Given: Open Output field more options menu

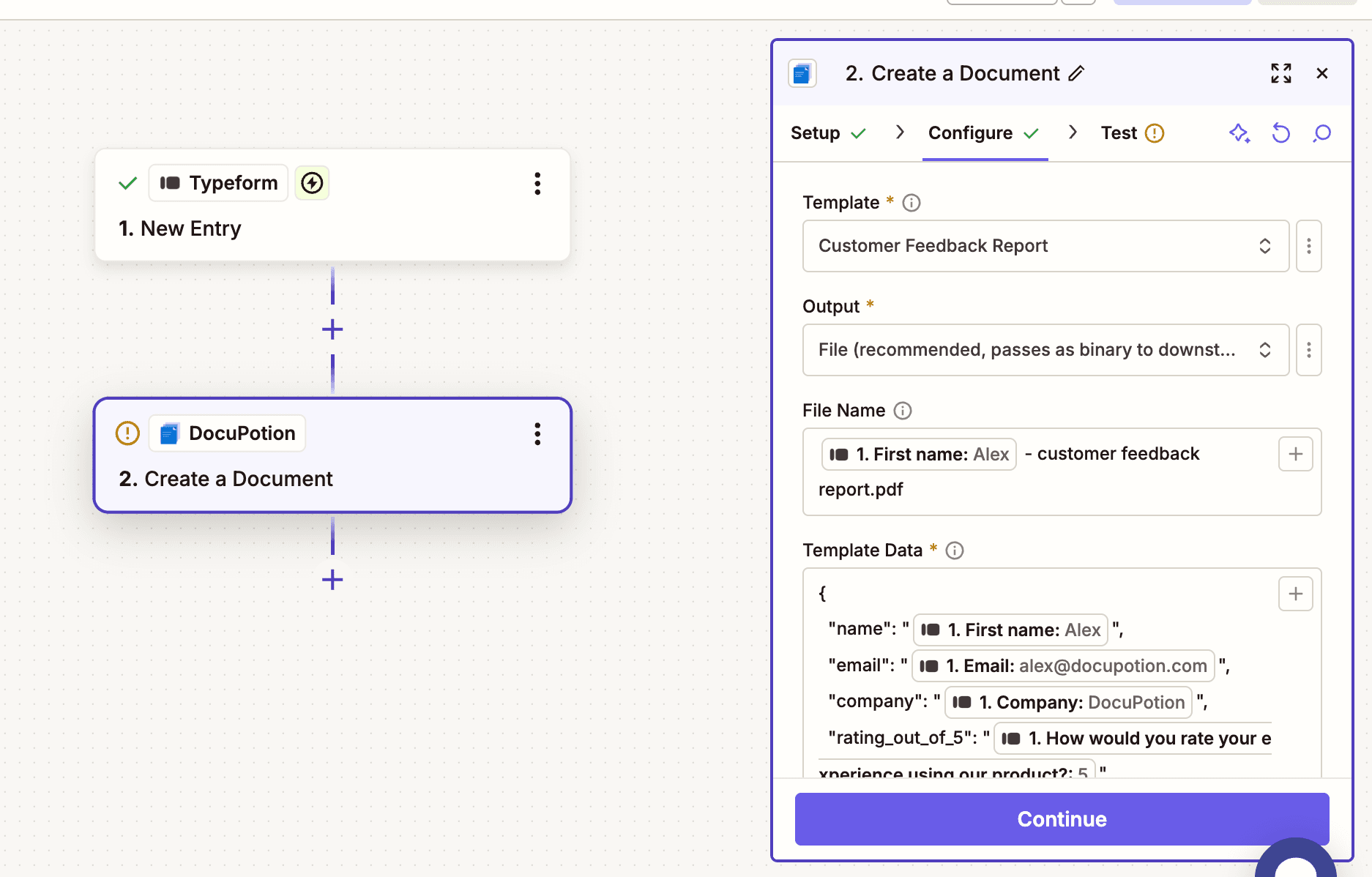Looking at the screenshot, I should [x=1309, y=350].
